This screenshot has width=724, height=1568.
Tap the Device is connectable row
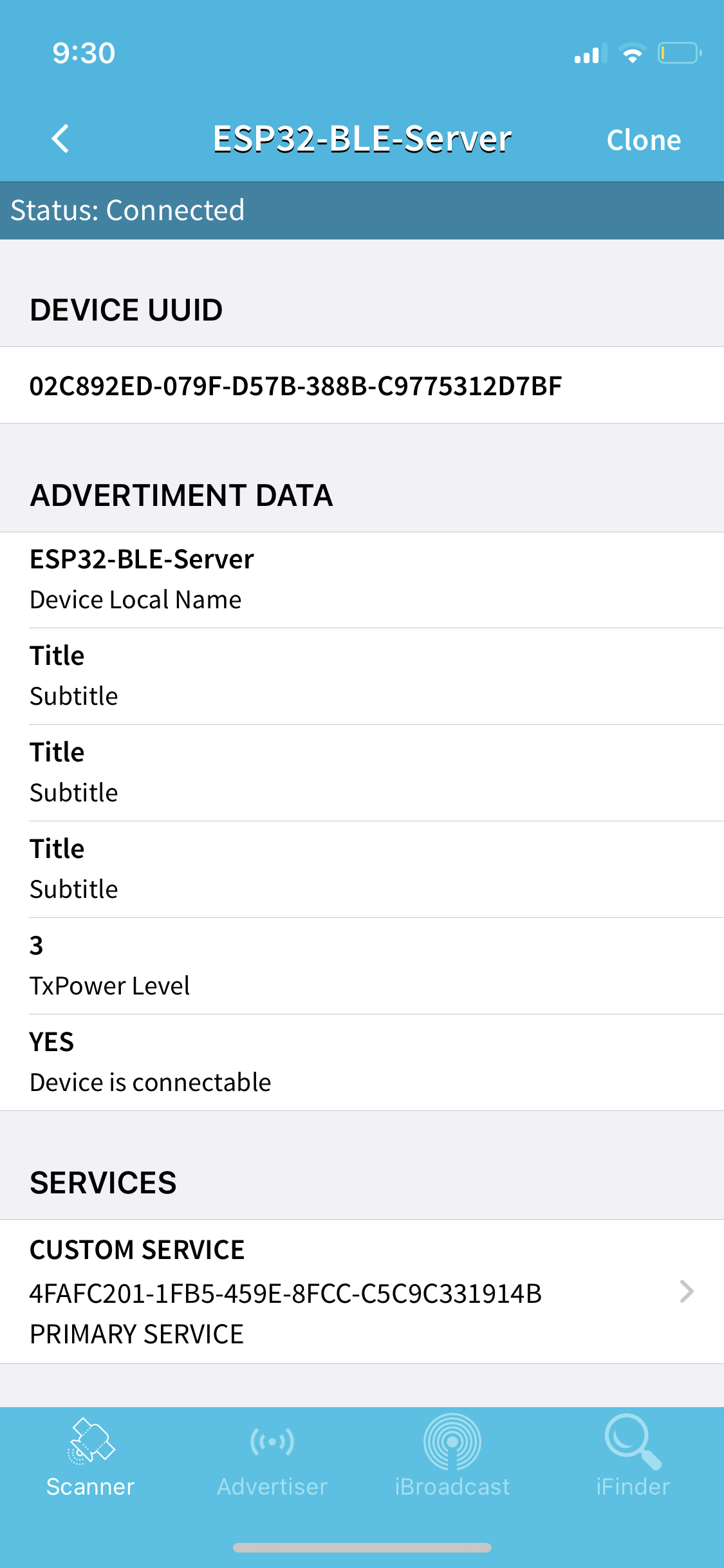(362, 1062)
